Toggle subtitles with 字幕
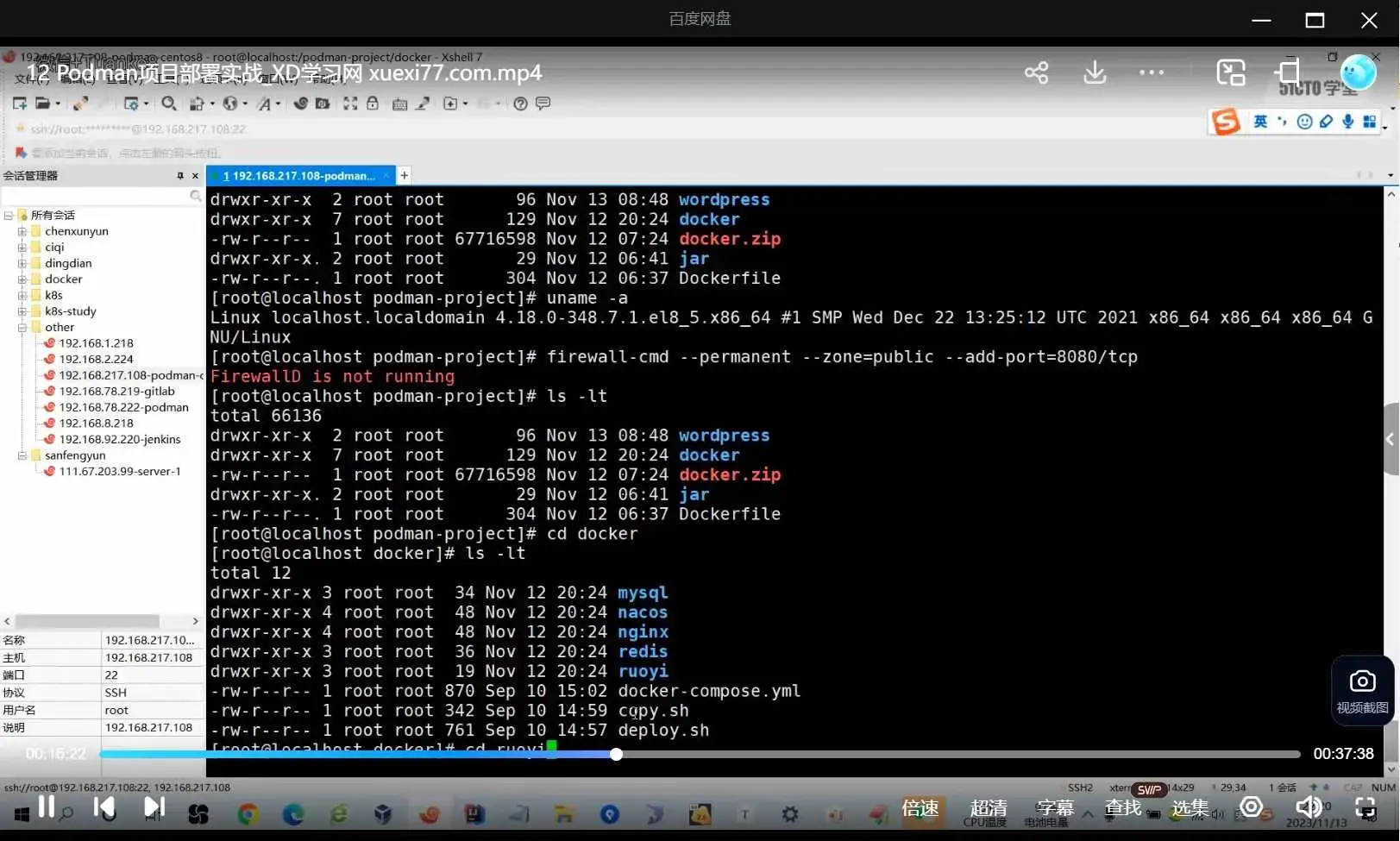The image size is (1400, 841). [1055, 808]
